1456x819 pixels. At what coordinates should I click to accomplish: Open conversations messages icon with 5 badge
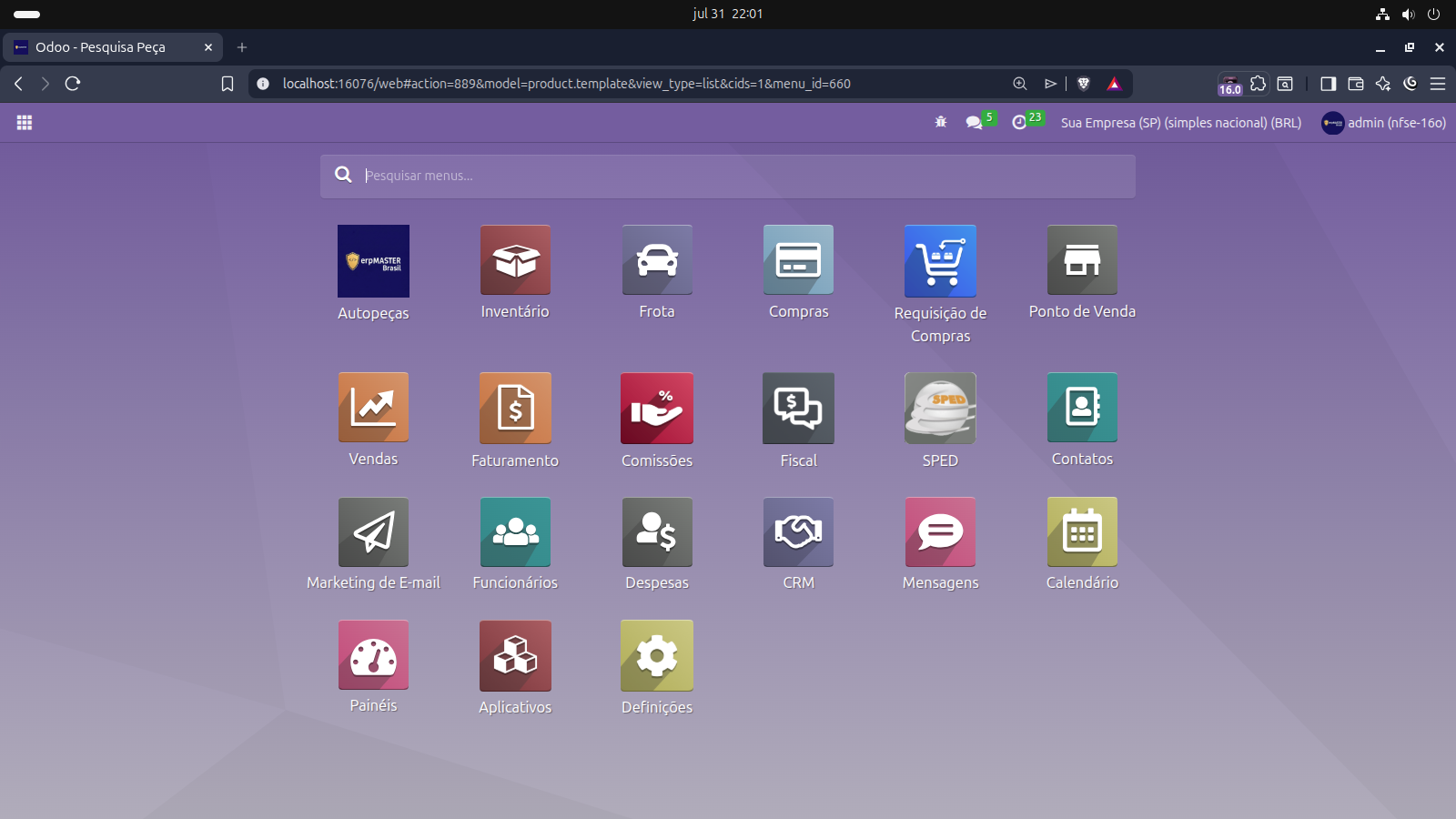(980, 121)
